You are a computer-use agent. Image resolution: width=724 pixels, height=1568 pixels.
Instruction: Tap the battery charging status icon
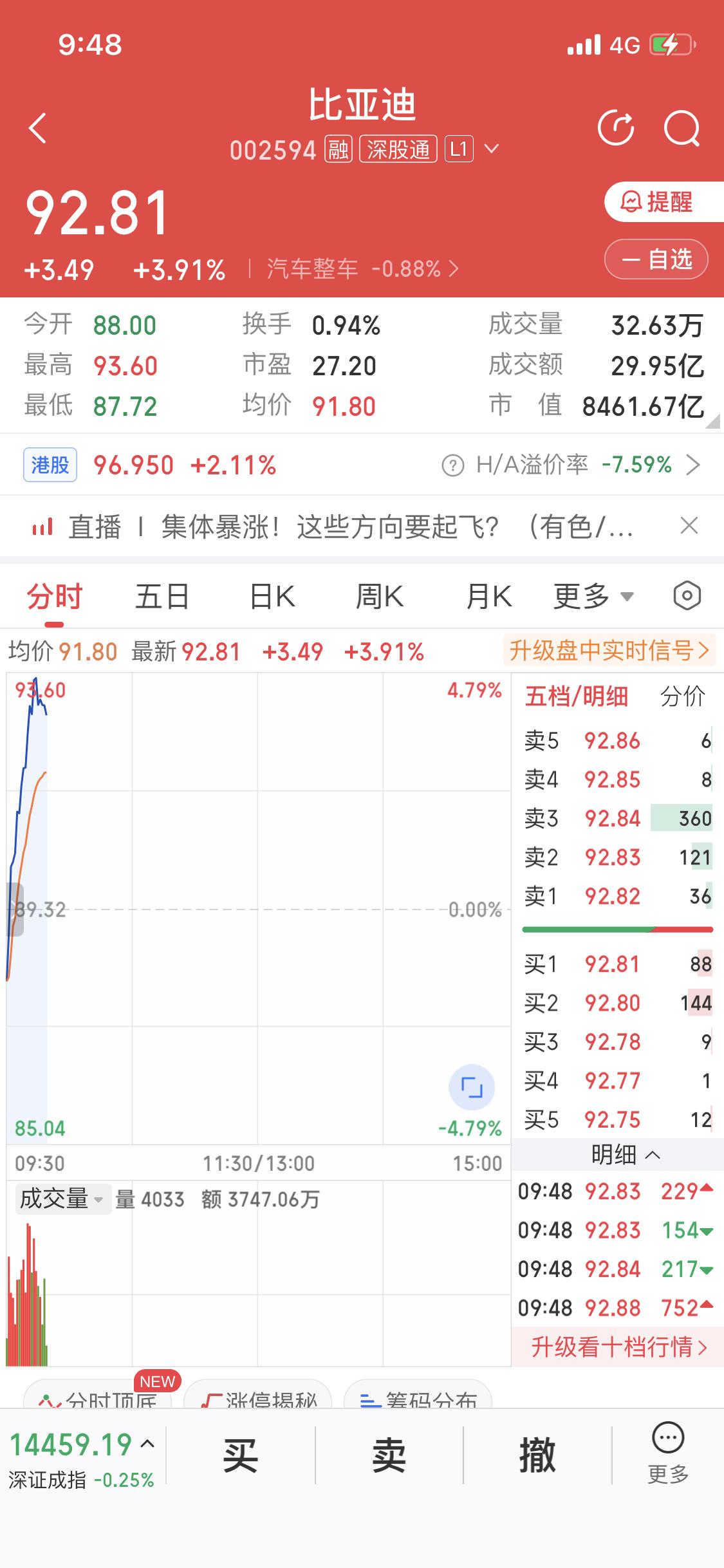point(674,45)
